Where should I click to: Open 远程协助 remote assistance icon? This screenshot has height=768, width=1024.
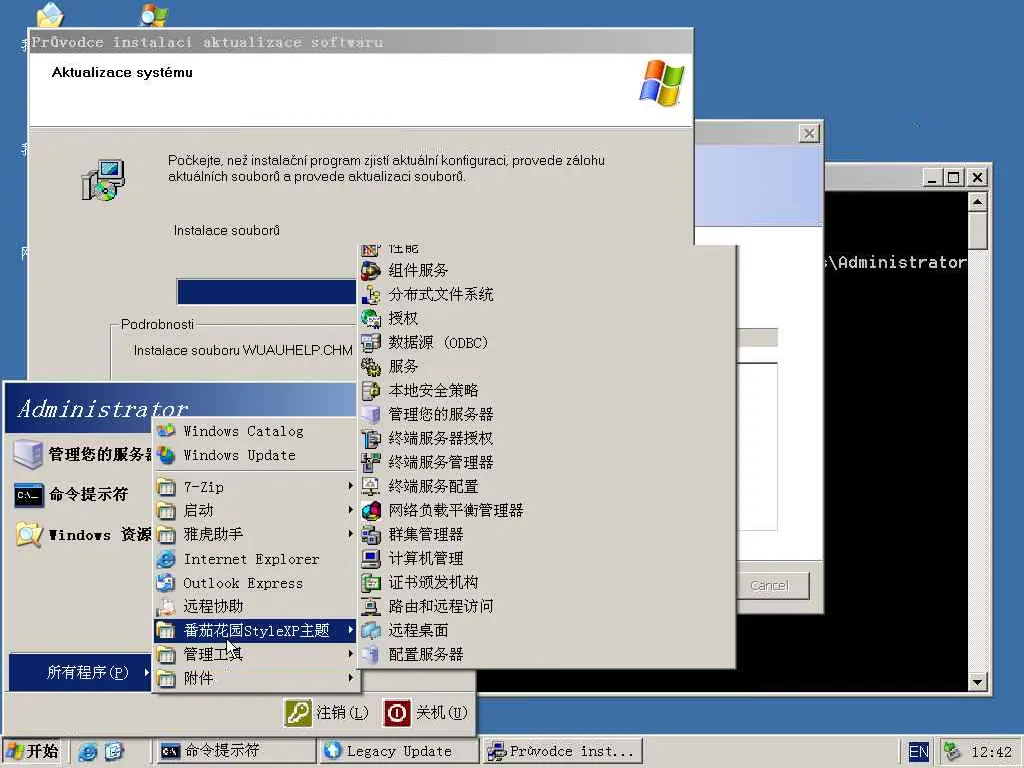click(x=167, y=607)
